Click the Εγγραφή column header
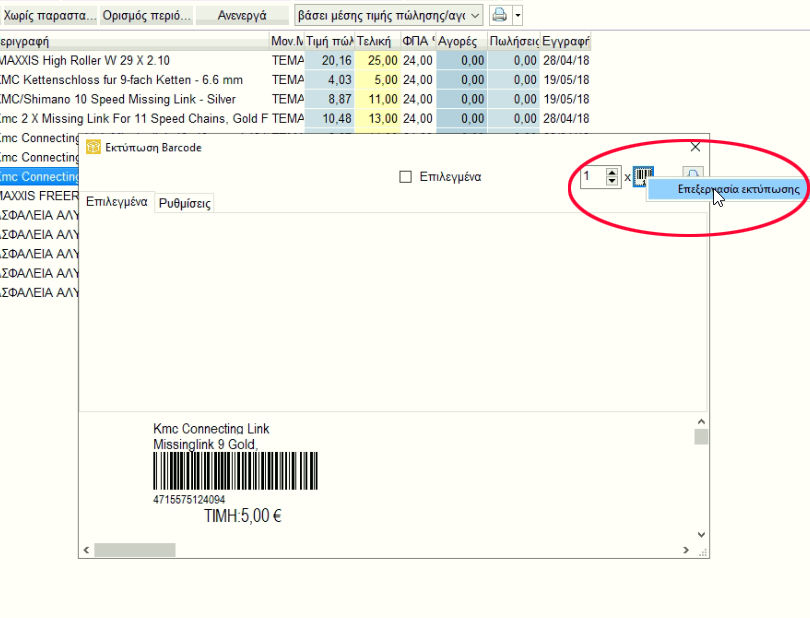This screenshot has width=810, height=618. tap(565, 41)
